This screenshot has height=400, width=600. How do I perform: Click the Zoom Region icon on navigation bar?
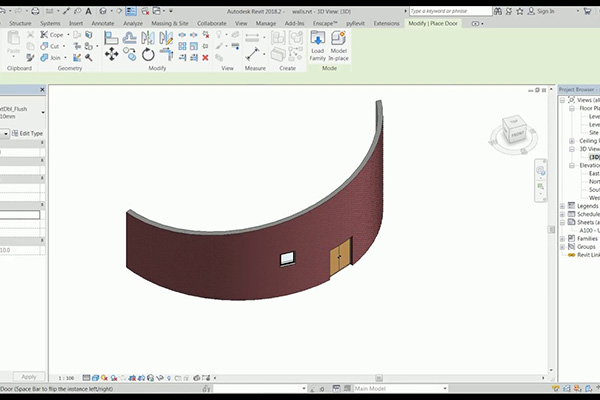coord(540,187)
